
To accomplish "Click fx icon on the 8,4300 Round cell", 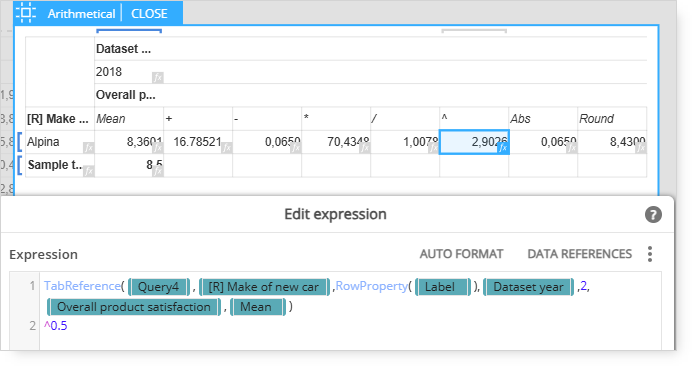I will [640, 148].
